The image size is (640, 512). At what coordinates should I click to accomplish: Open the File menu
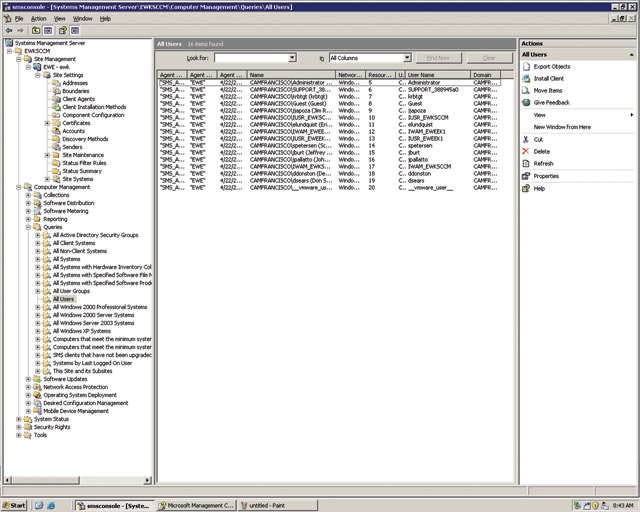tap(19, 19)
